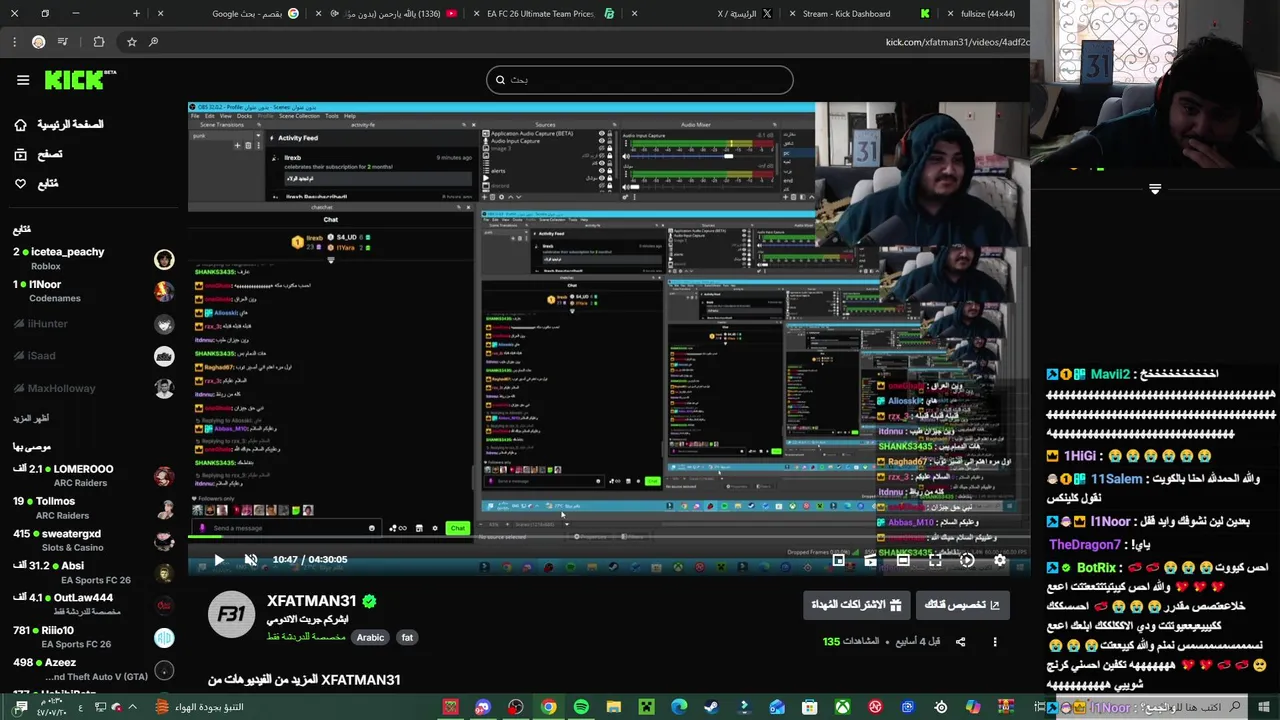Image resolution: width=1280 pixels, height=720 pixels.
Task: Open Minecraft creeper taskbar icon
Action: (646, 707)
